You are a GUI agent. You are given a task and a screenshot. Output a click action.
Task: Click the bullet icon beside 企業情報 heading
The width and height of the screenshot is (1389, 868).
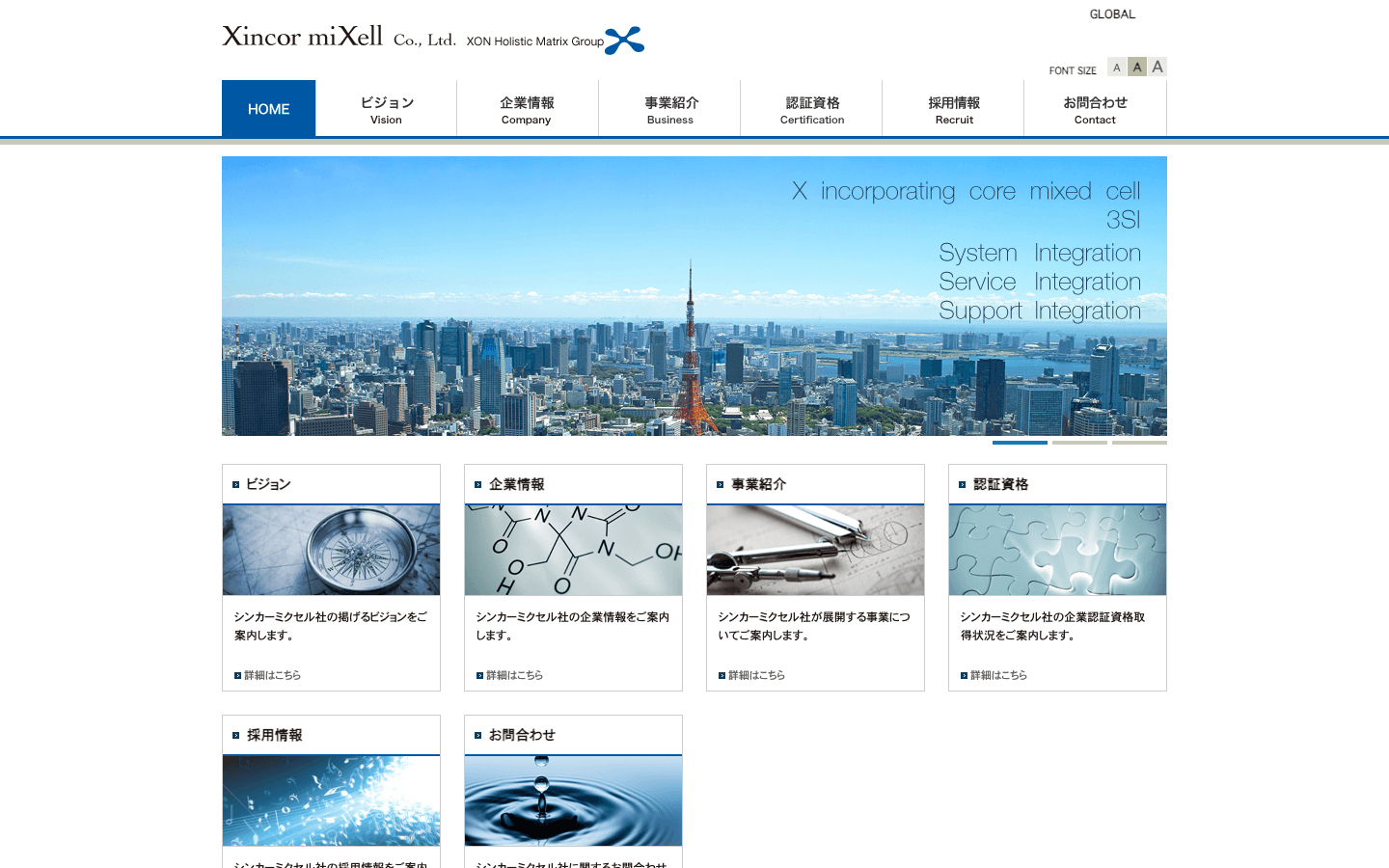[x=477, y=484]
